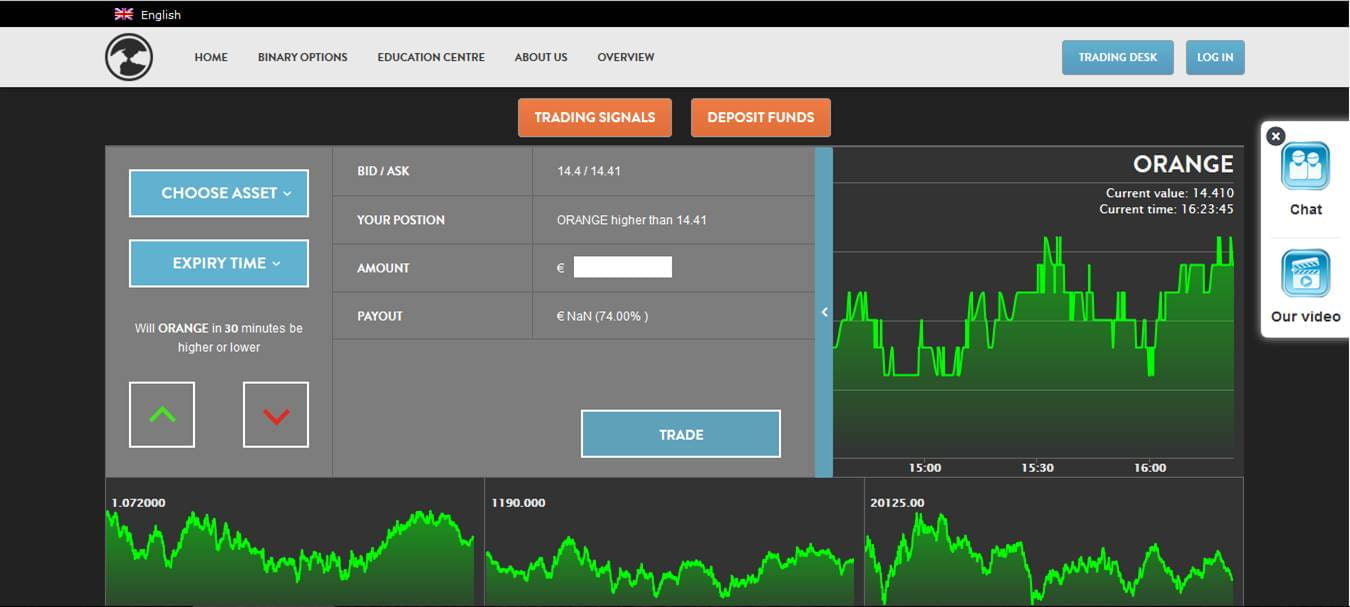Click the Log In button
1350x607 pixels.
tap(1215, 57)
